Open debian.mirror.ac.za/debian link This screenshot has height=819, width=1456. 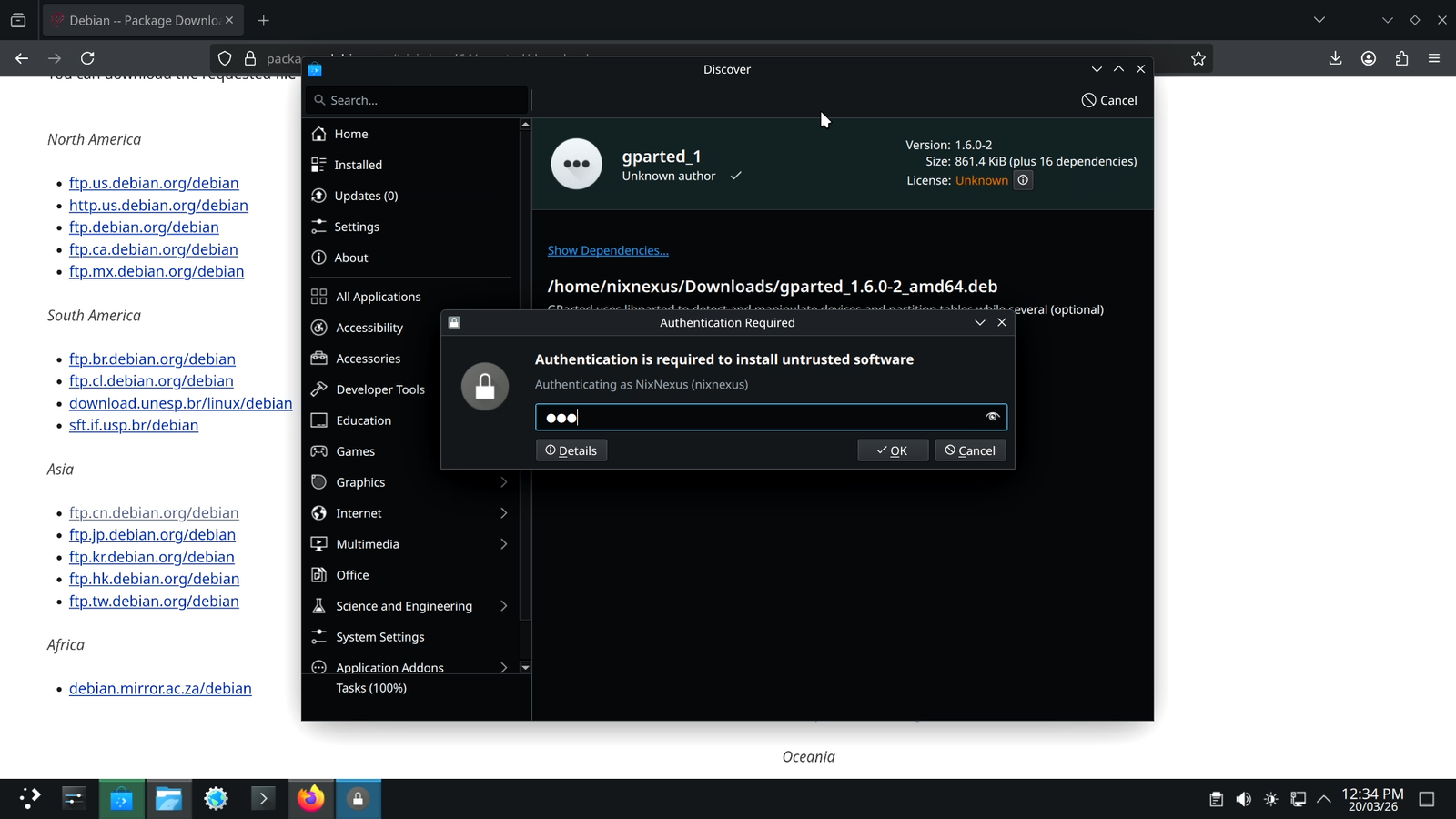point(160,689)
